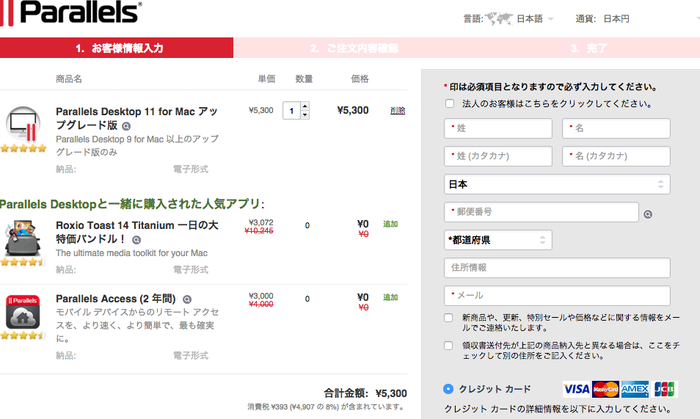Viewport: 700px width, 419px height.
Task: Click the 合計金額 ¥5,300 total
Action: point(365,393)
